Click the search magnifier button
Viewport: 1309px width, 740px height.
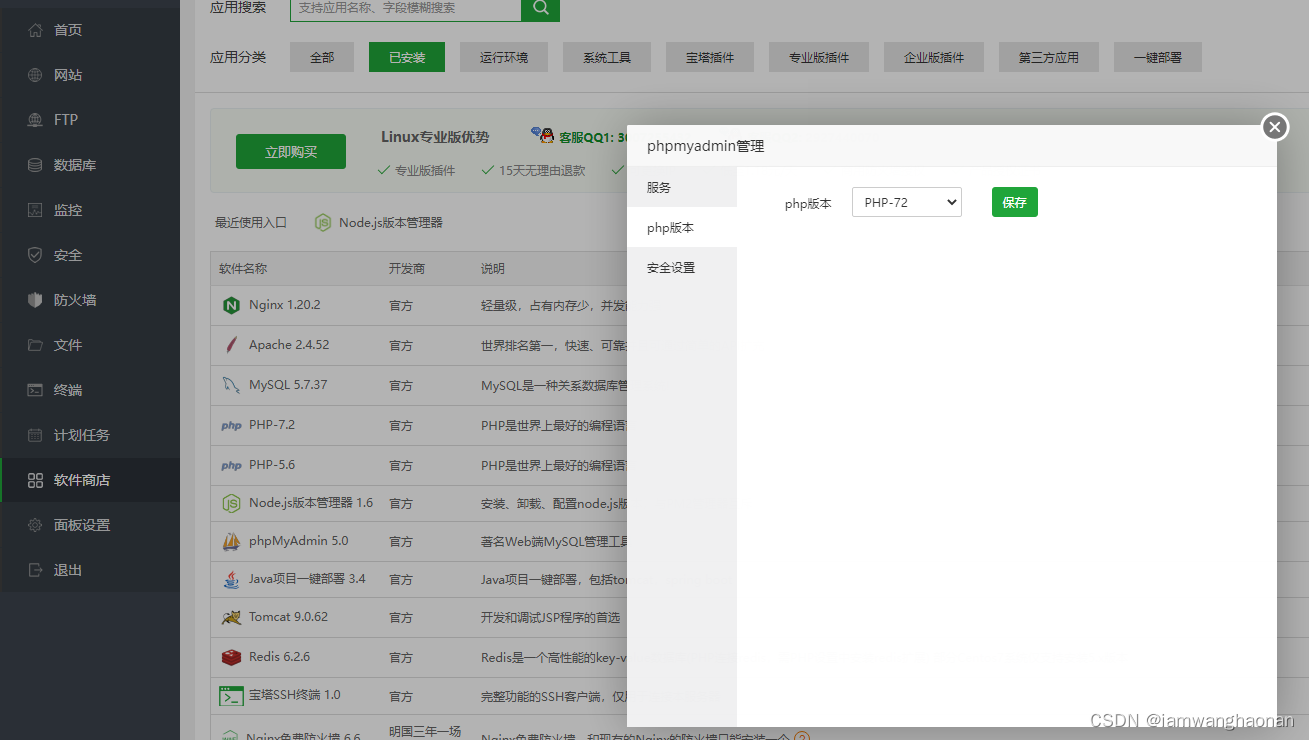(x=540, y=8)
